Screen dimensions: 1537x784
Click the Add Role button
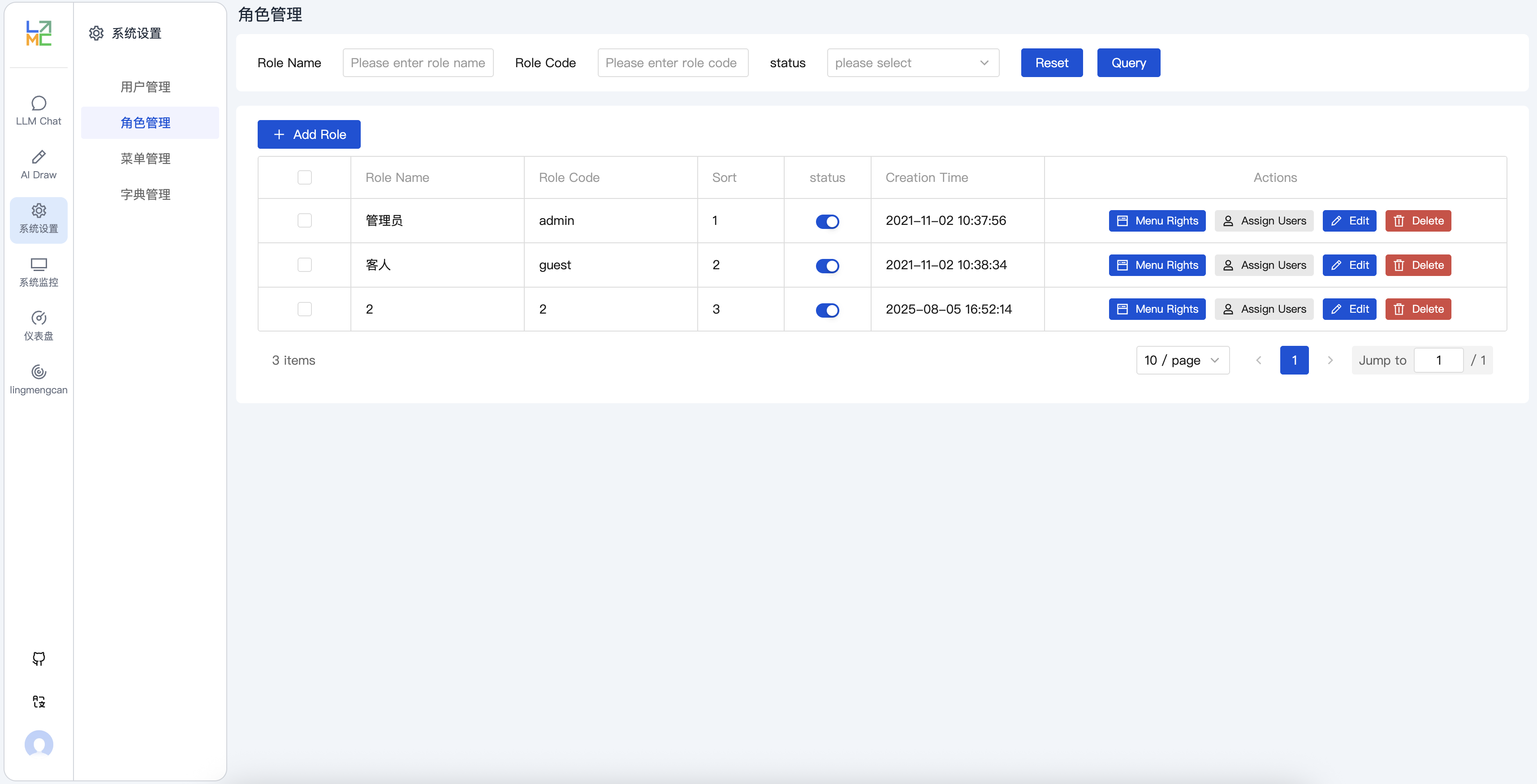click(x=309, y=134)
